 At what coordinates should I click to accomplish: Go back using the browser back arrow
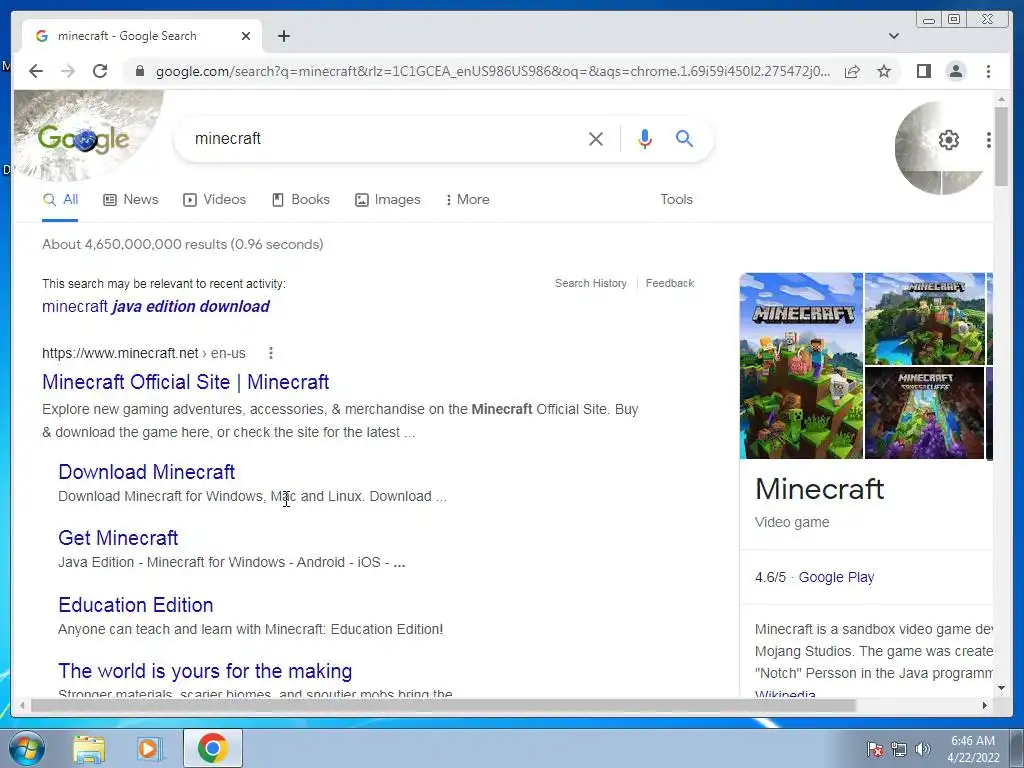pyautogui.click(x=36, y=71)
